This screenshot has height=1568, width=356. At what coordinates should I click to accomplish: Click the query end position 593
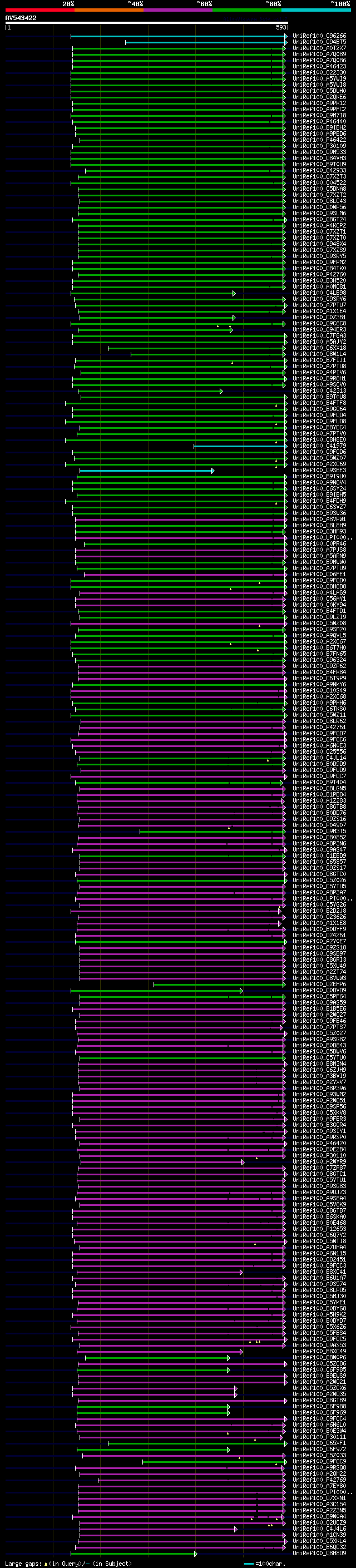[281, 27]
